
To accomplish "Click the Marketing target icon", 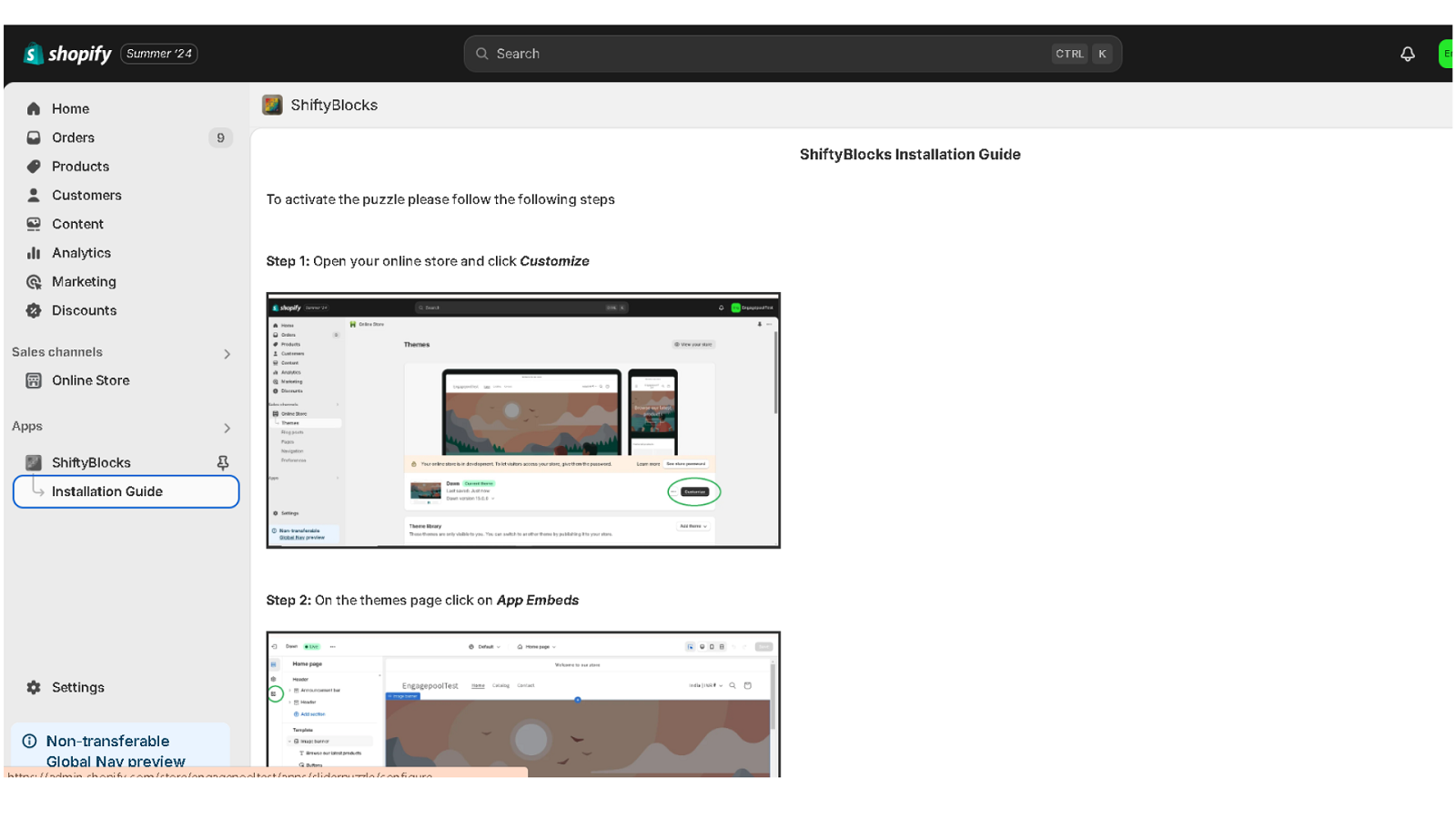I will click(x=34, y=281).
